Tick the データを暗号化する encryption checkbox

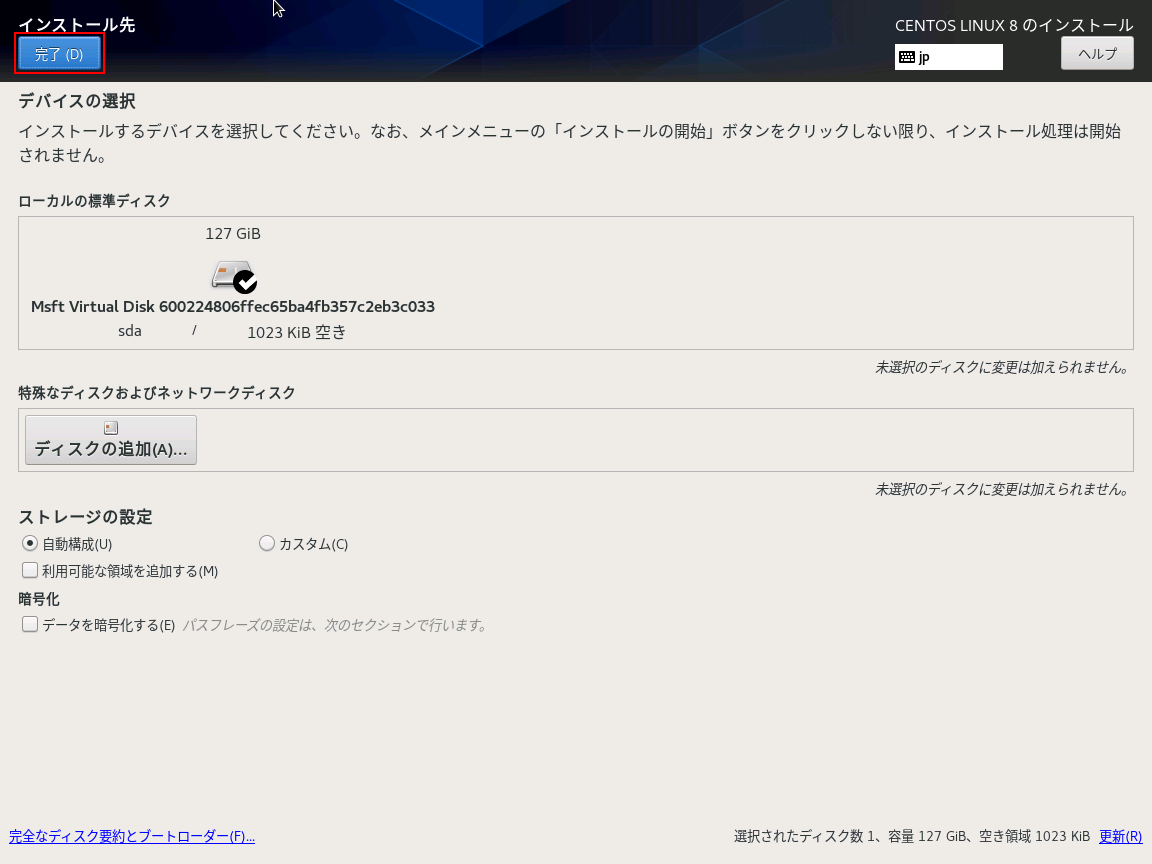pos(30,625)
